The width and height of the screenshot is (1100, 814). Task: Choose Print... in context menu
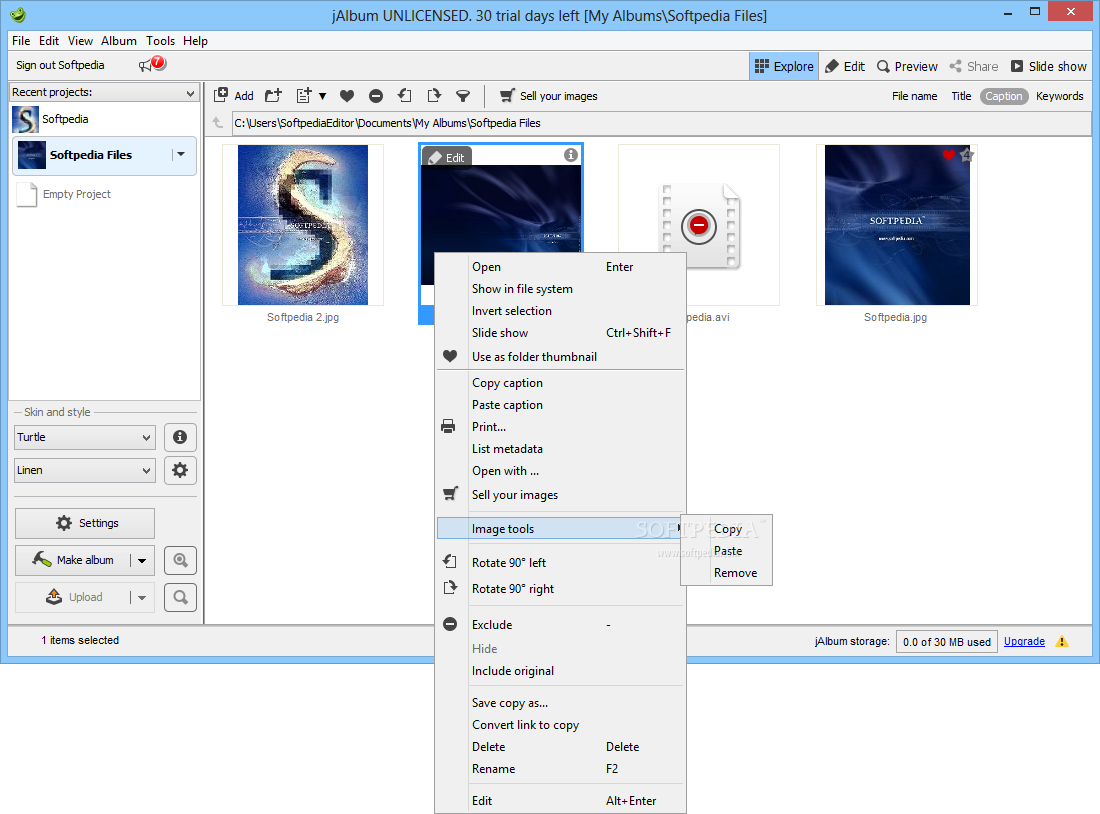click(x=560, y=427)
